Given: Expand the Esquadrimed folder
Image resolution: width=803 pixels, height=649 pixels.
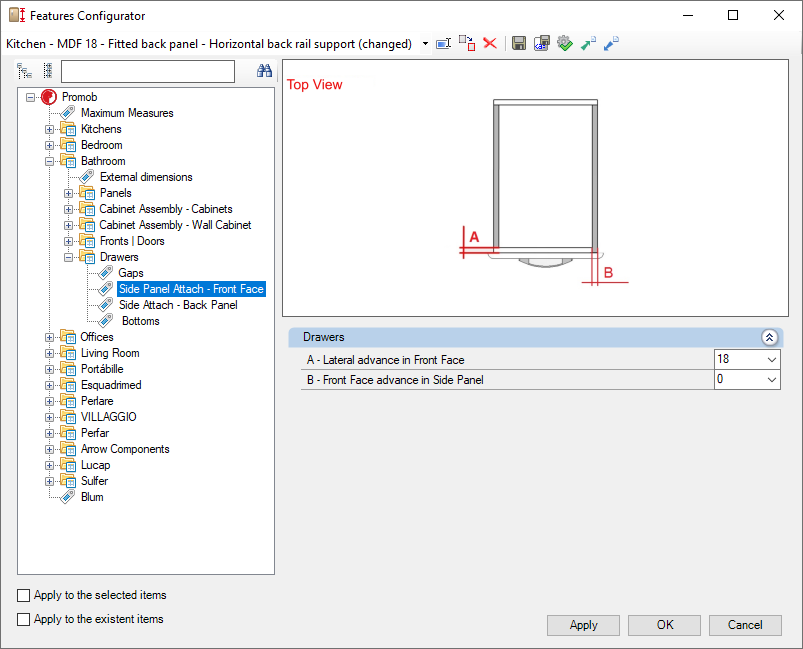Looking at the screenshot, I should (x=50, y=385).
